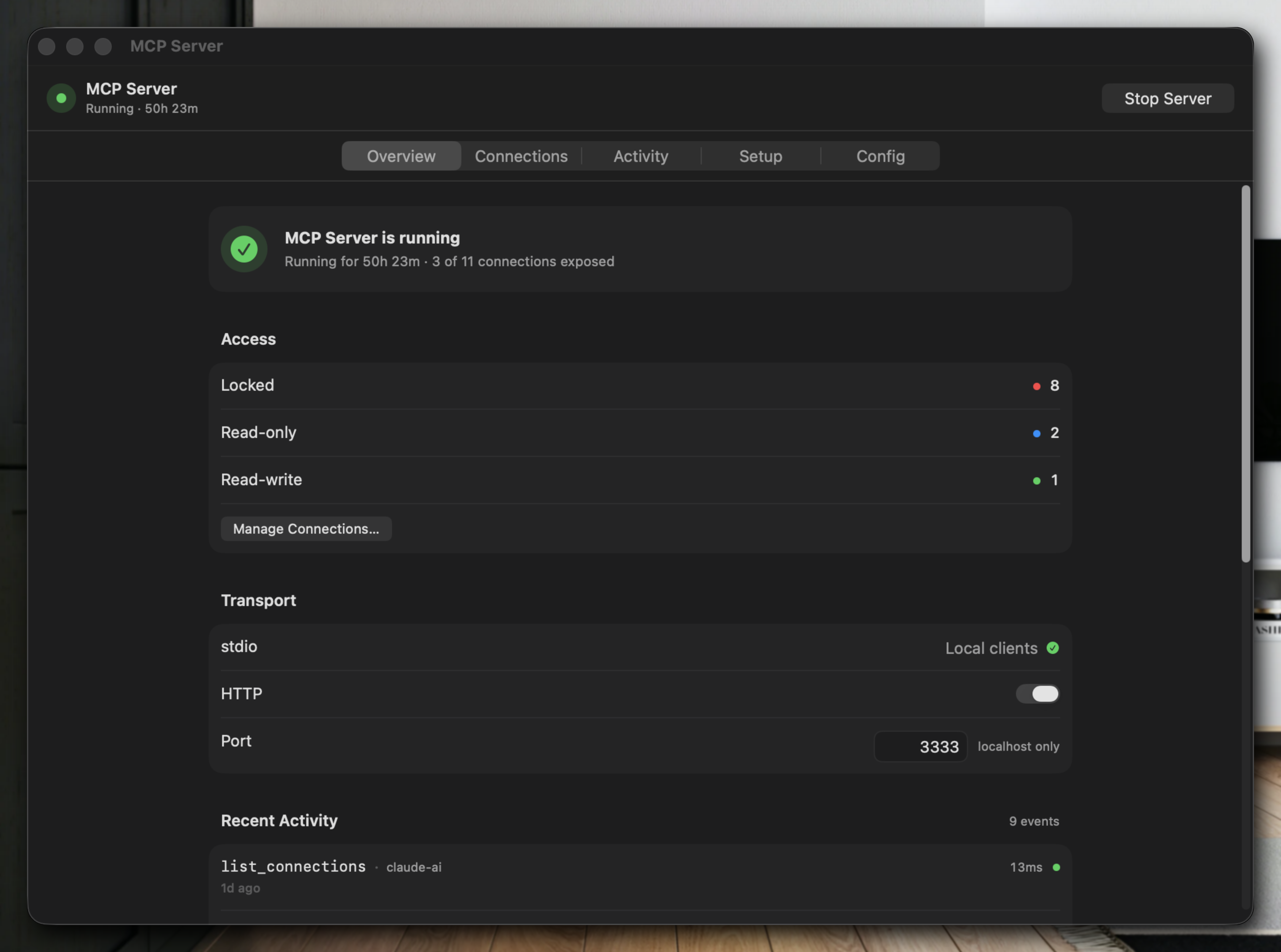Image resolution: width=1281 pixels, height=952 pixels.
Task: Click the Stop Server button
Action: tap(1168, 98)
